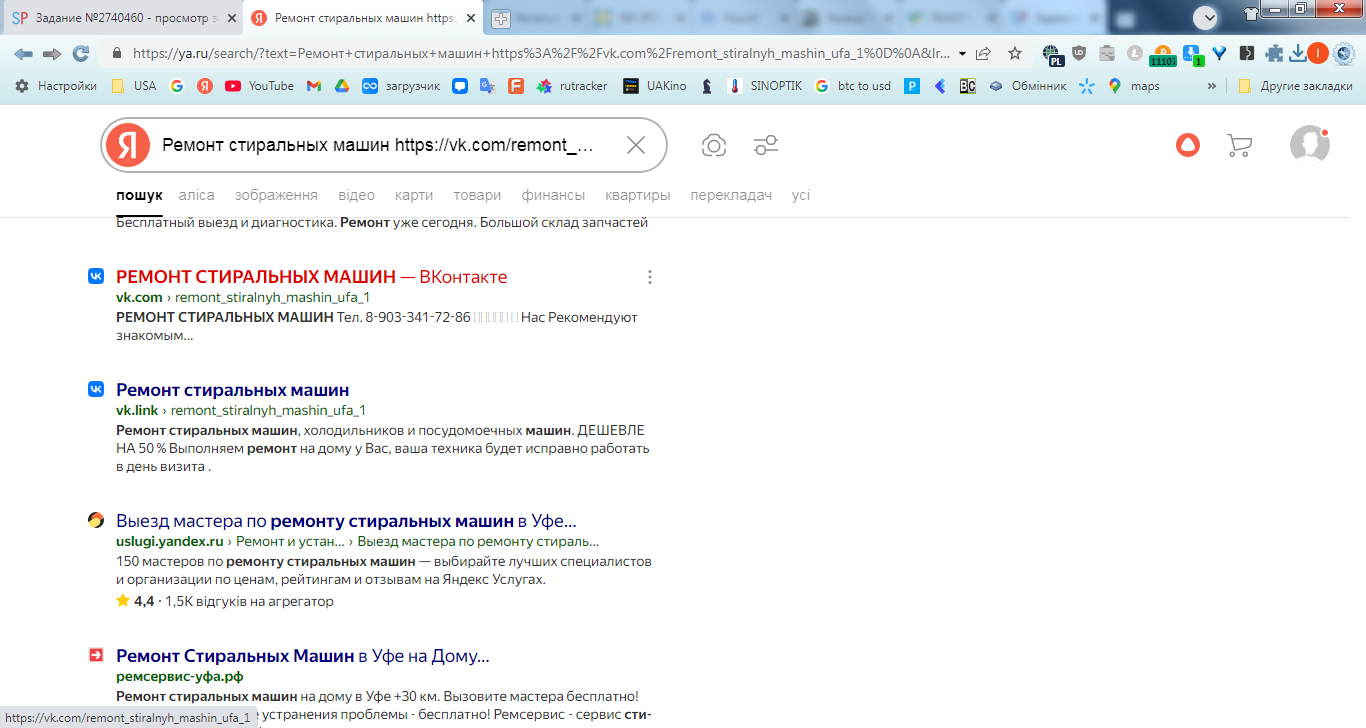The width and height of the screenshot is (1366, 728).
Task: Open the Litecoin price extension
Action: 1135,53
